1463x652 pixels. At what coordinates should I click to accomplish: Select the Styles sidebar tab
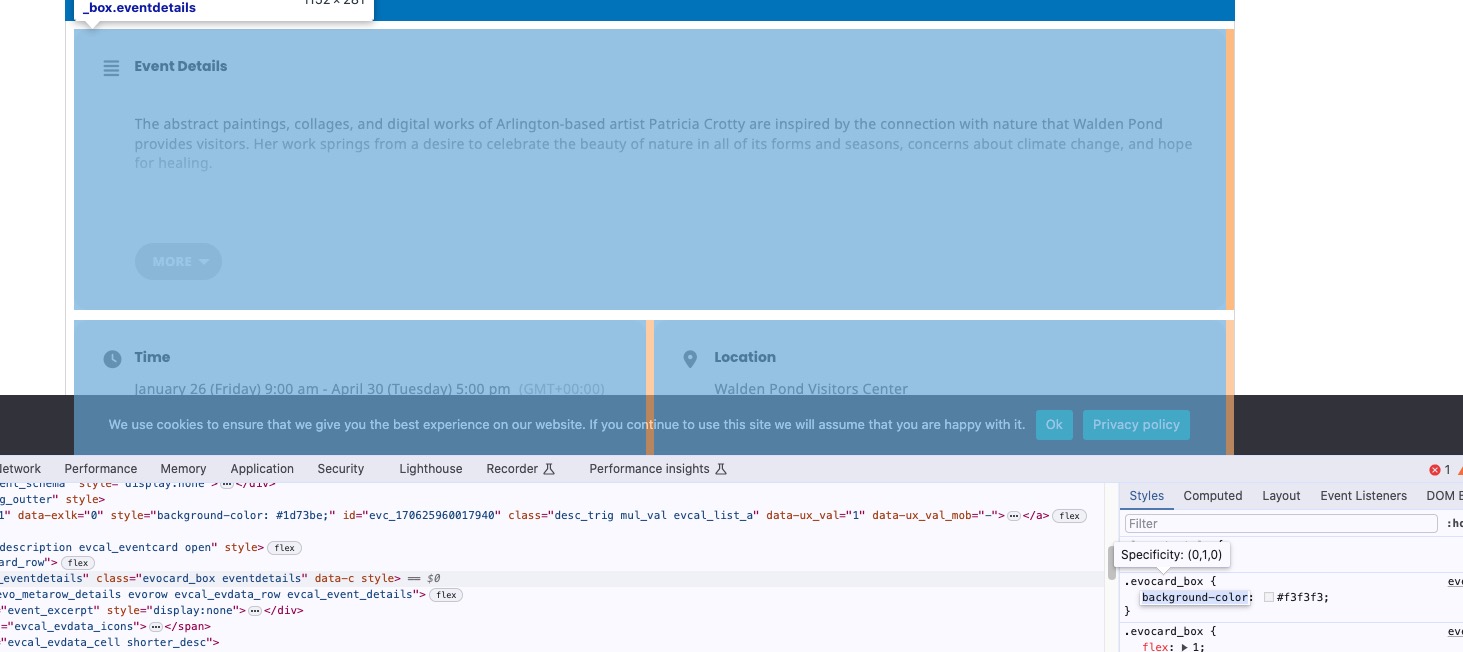coord(1147,496)
